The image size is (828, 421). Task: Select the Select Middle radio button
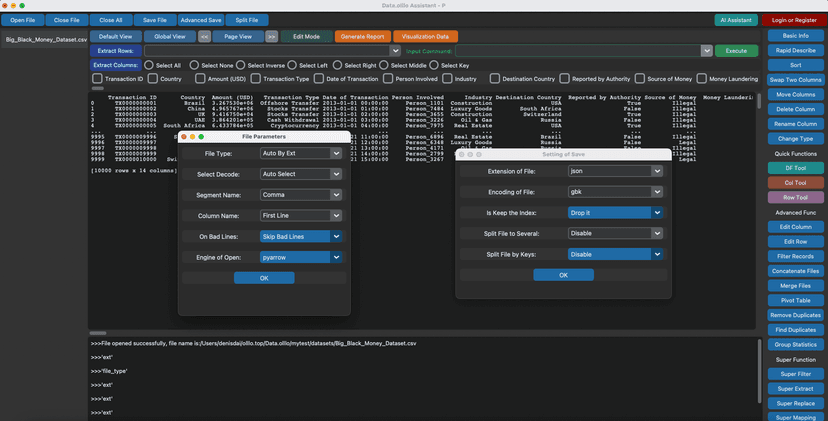coord(384,65)
